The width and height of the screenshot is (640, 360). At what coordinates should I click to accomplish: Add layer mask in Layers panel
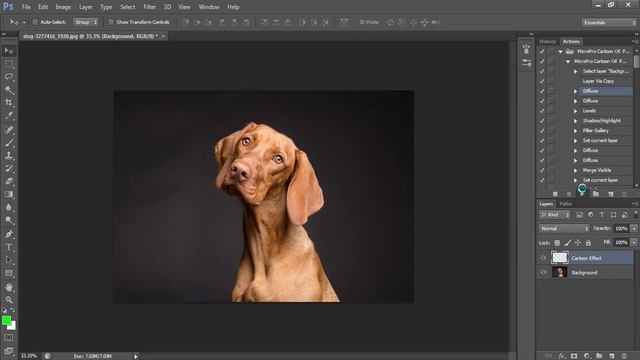(x=574, y=356)
